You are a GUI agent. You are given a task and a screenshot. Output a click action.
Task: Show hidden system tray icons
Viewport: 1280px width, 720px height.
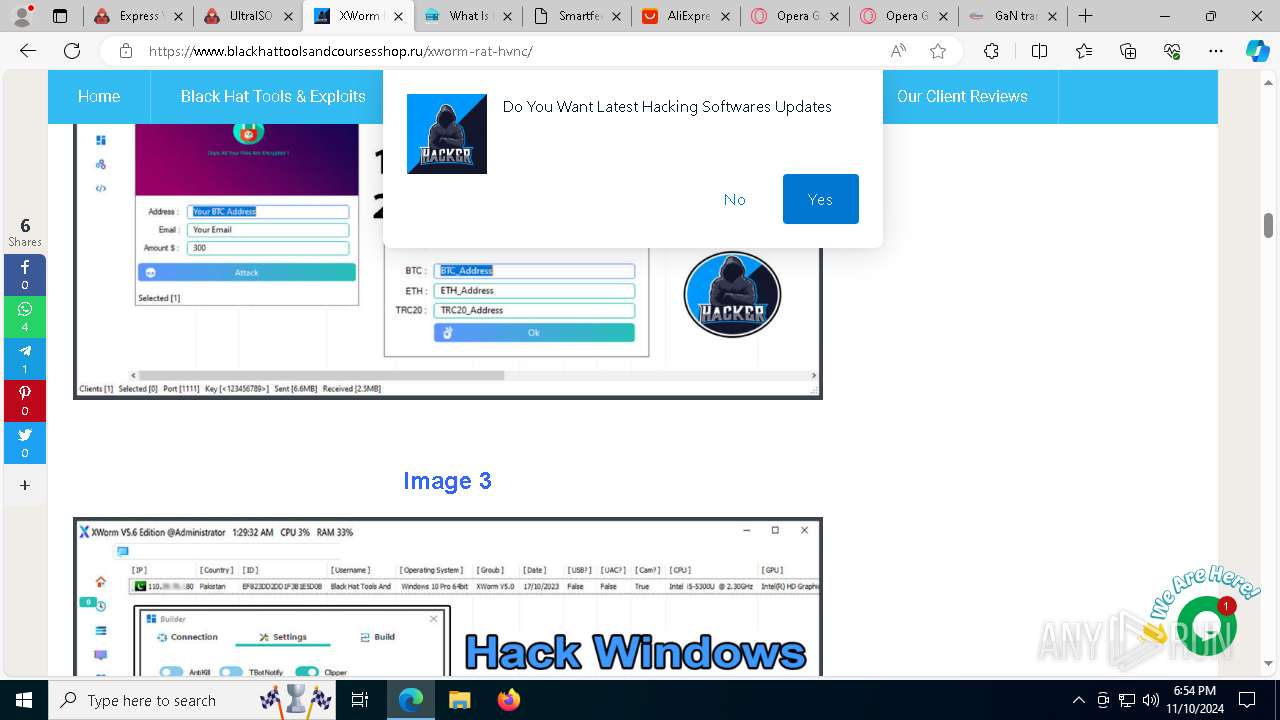(1078, 700)
